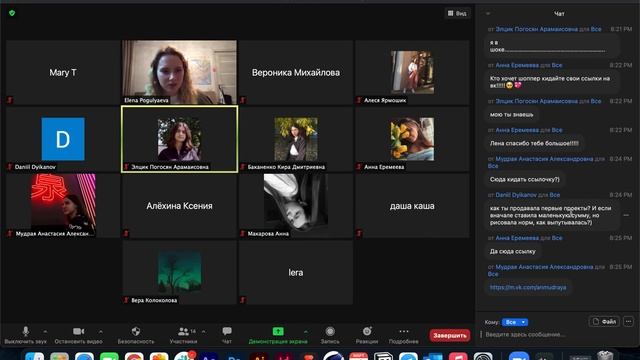
Task: Click message 'мою ты знаешь'
Action: click(511, 115)
